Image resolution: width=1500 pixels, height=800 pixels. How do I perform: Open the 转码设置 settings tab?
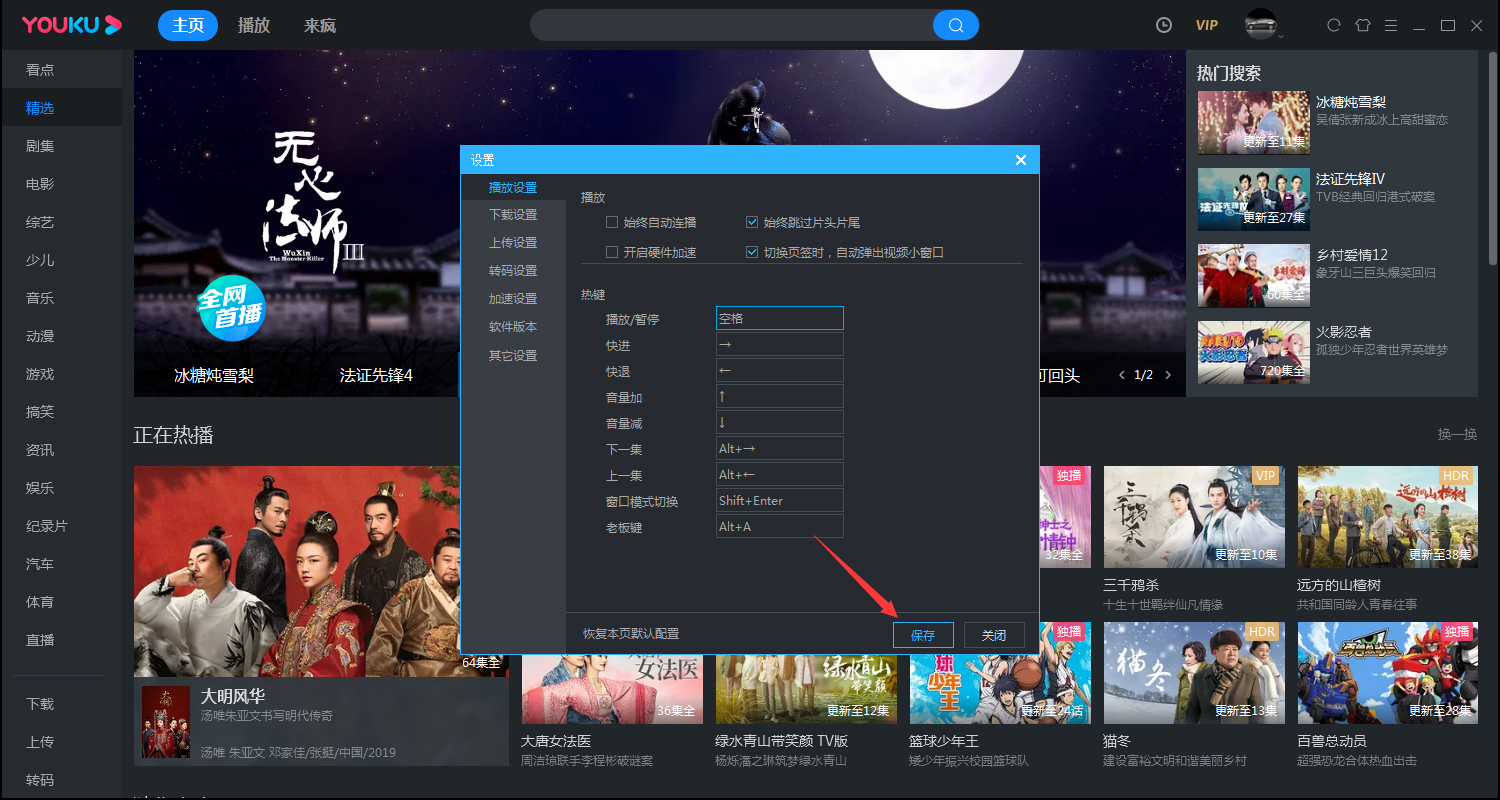pyautogui.click(x=513, y=270)
